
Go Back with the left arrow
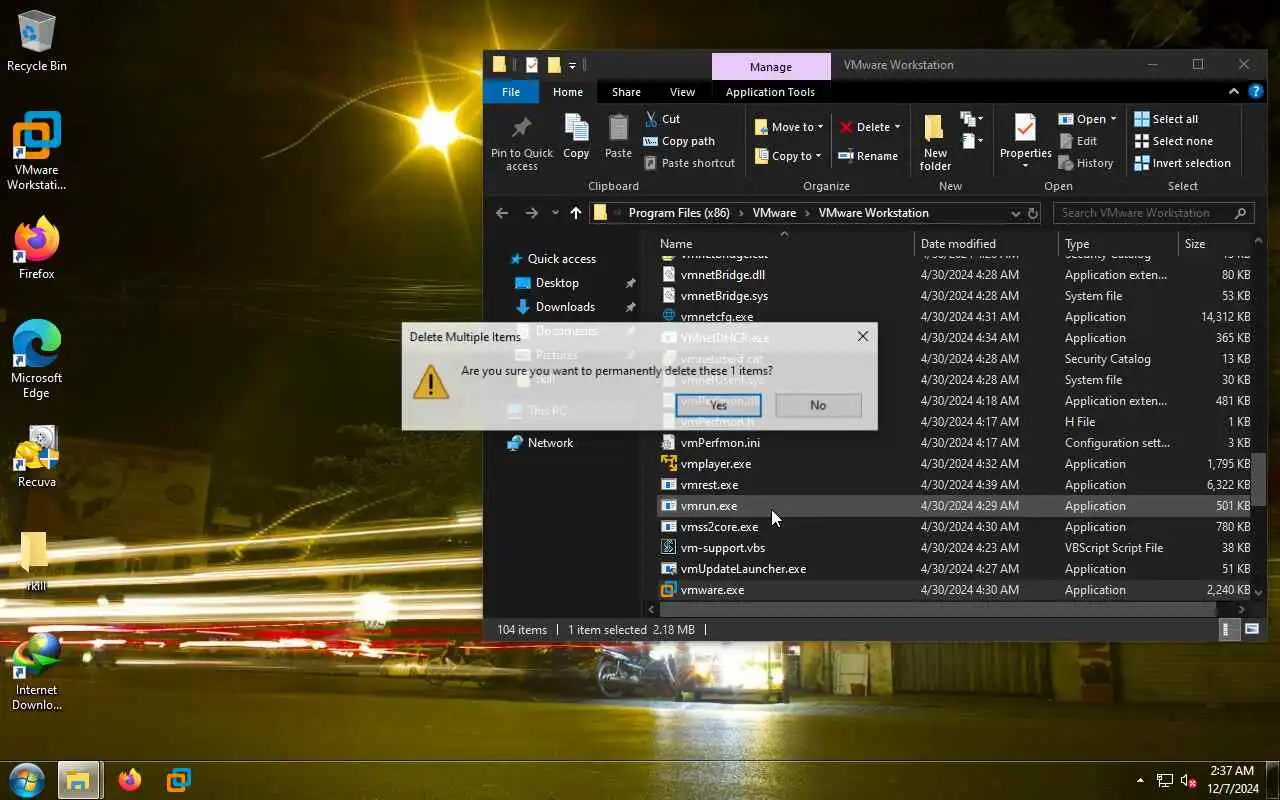[502, 213]
